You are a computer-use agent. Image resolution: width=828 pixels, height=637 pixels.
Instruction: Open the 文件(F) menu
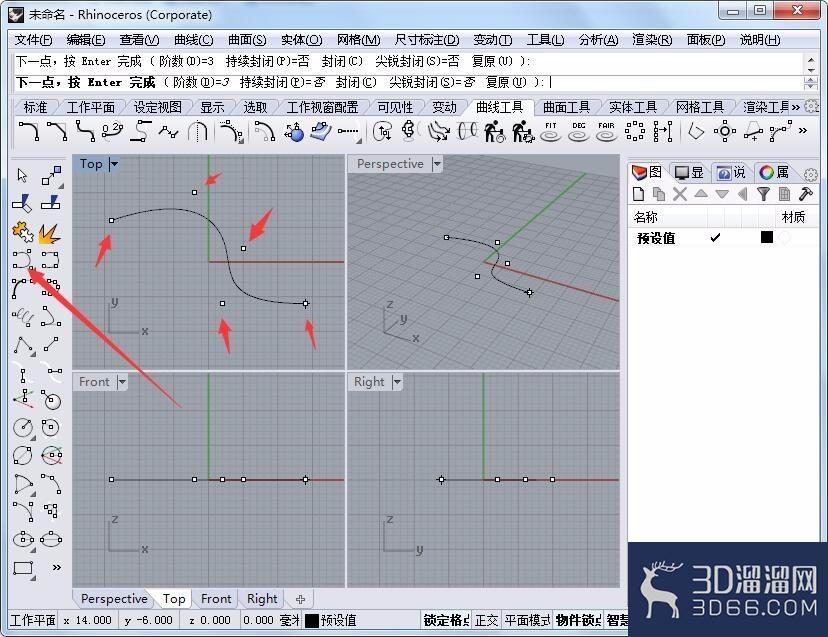(33, 40)
